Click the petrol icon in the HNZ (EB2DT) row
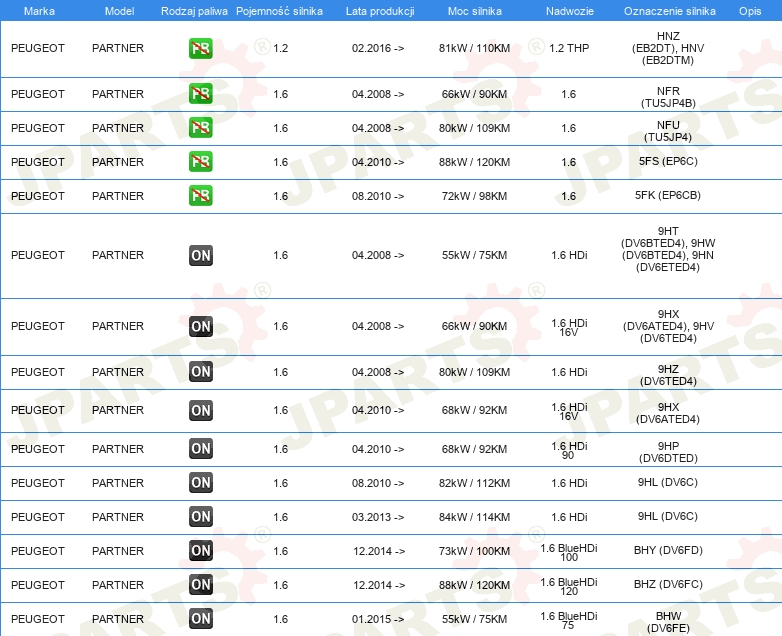Screen dimensions: 782x636 [200, 48]
